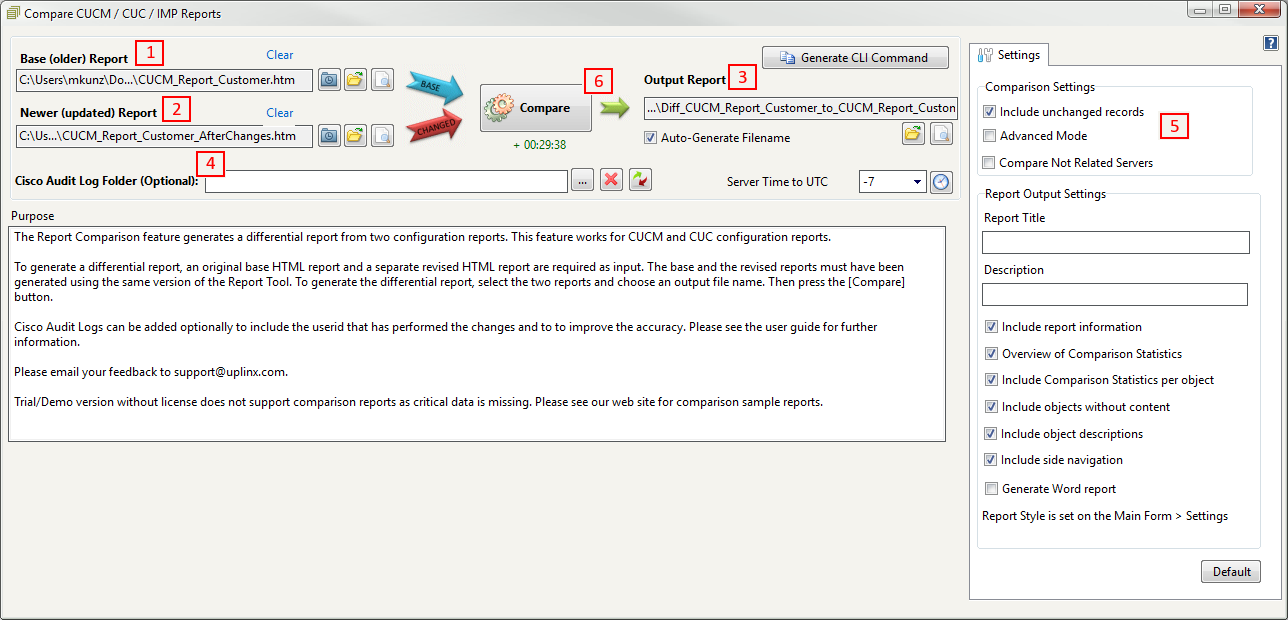The height and width of the screenshot is (620, 1288).
Task: Enable Compare Not Related Servers
Action: pyautogui.click(x=990, y=163)
